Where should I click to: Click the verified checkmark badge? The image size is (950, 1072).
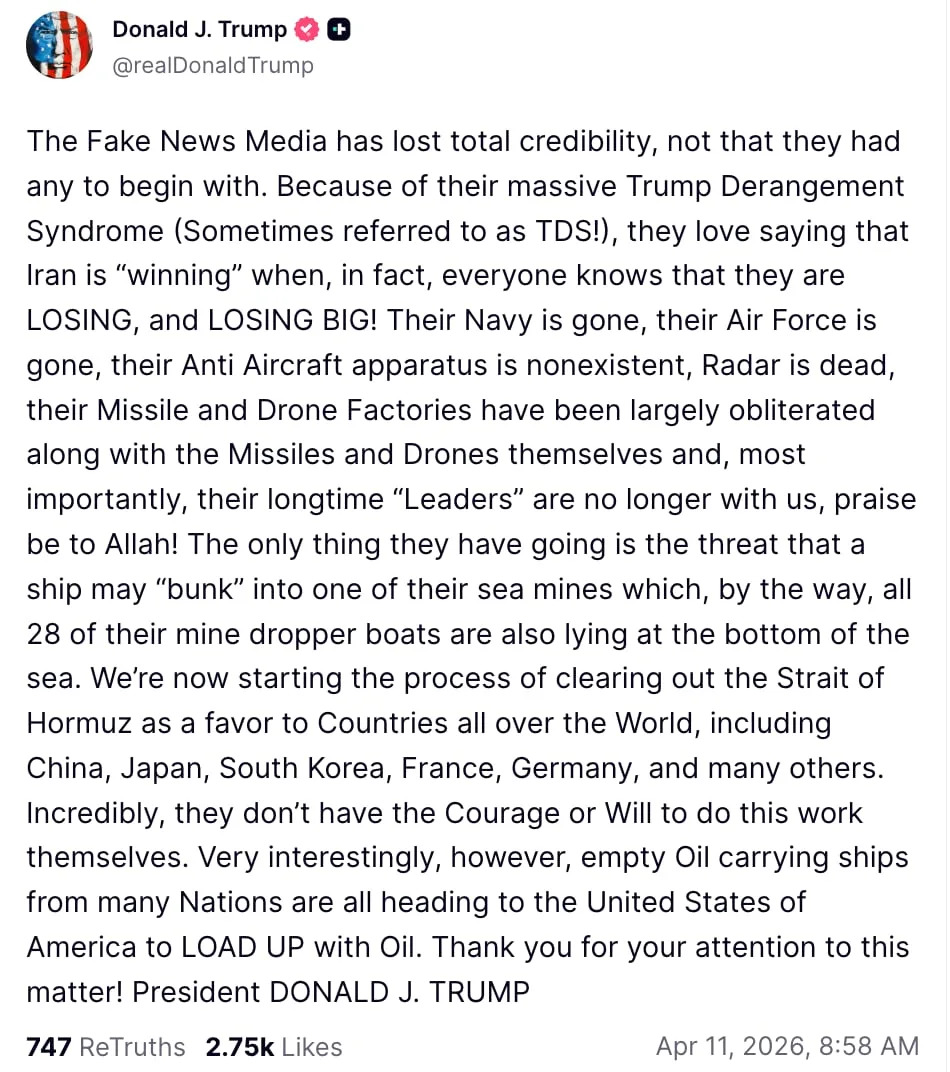click(x=306, y=31)
